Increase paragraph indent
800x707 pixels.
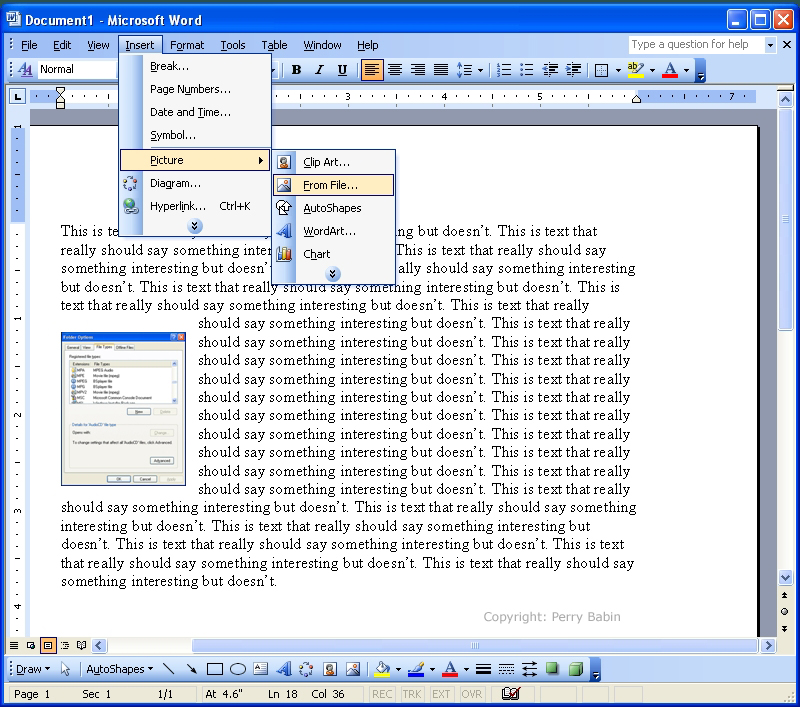click(573, 69)
